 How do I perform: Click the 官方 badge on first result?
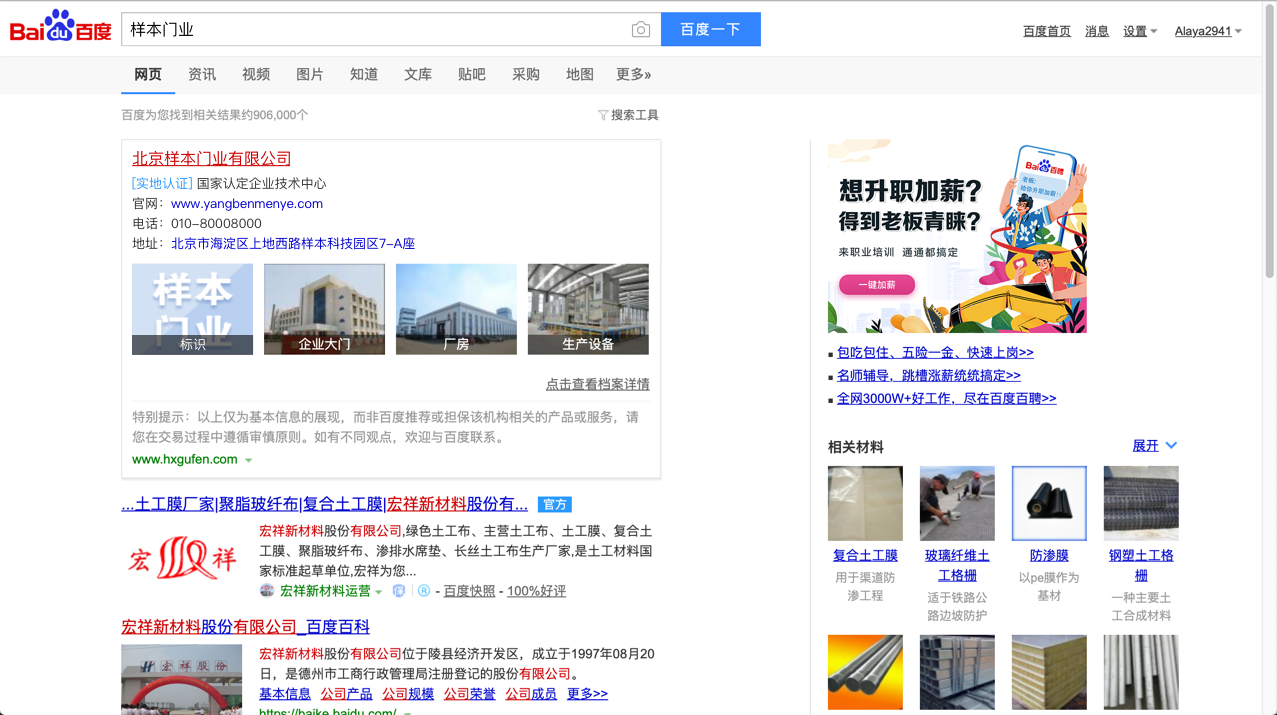[x=555, y=504]
